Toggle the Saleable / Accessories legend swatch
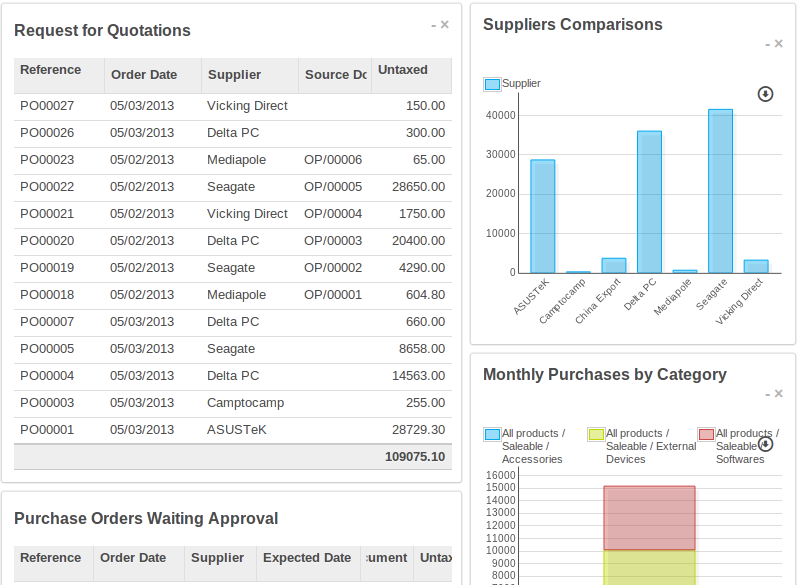Image resolution: width=810 pixels, height=585 pixels. pyautogui.click(x=492, y=434)
